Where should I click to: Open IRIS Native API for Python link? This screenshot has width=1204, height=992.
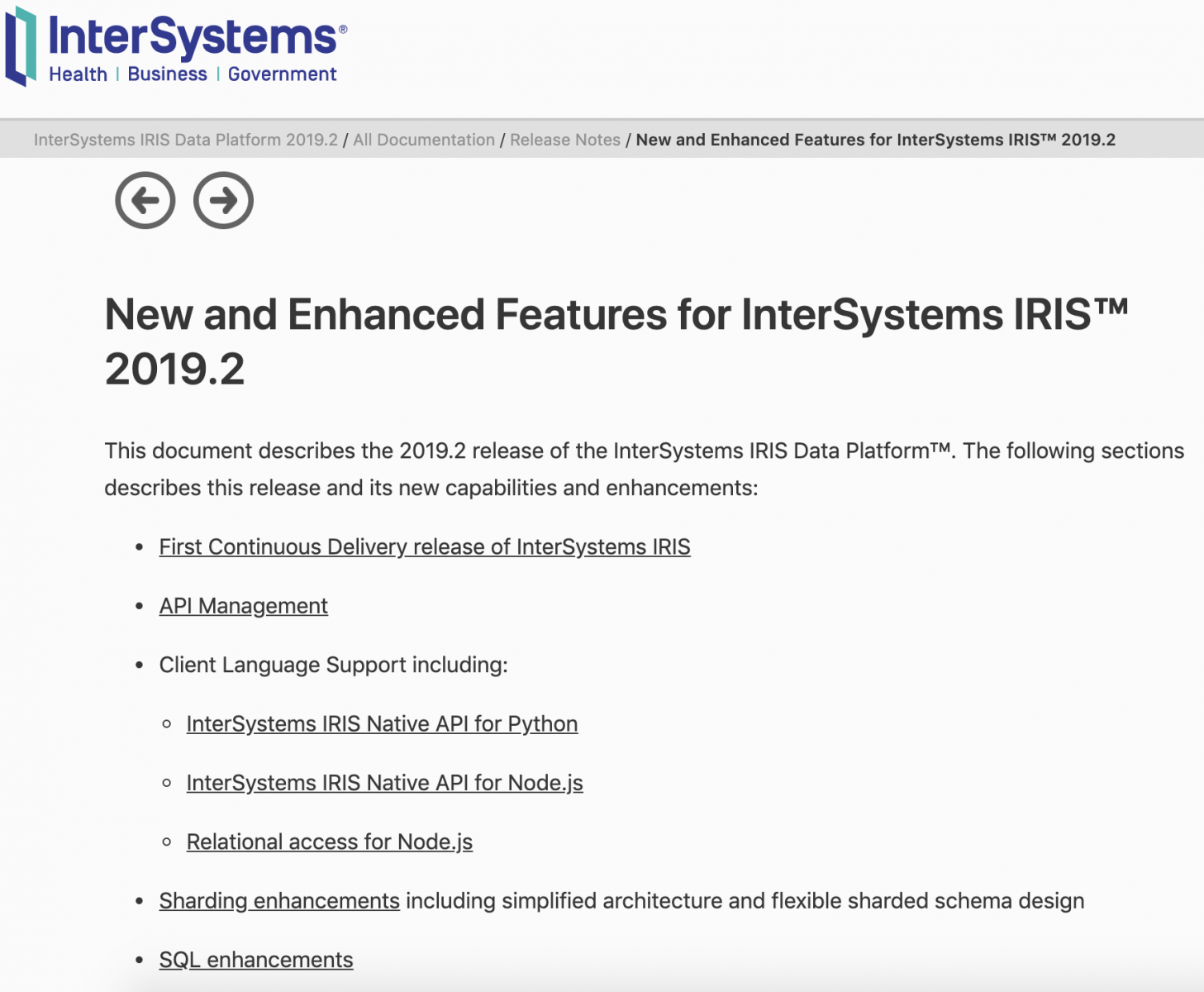point(382,724)
